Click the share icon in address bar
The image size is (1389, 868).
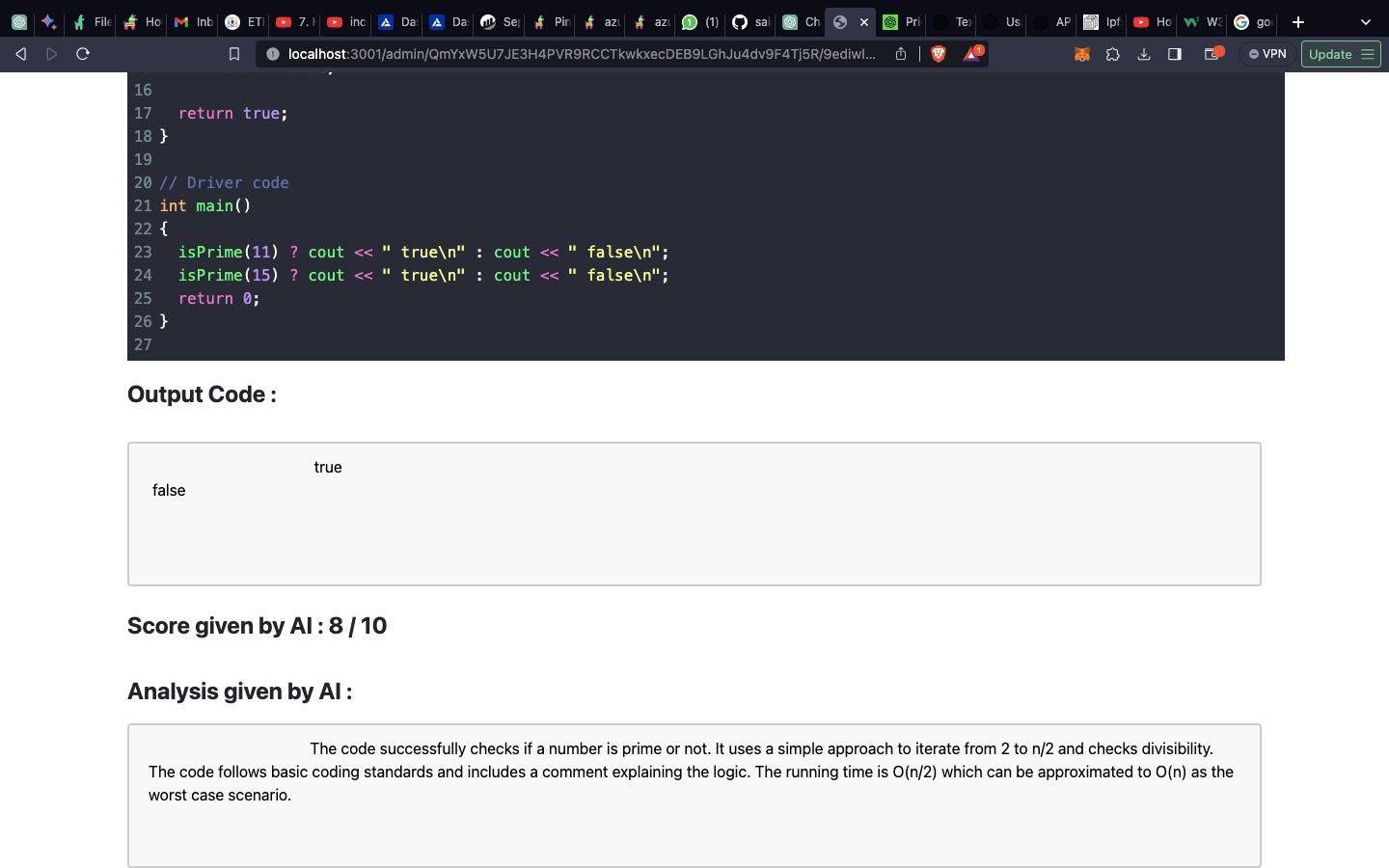pyautogui.click(x=901, y=54)
